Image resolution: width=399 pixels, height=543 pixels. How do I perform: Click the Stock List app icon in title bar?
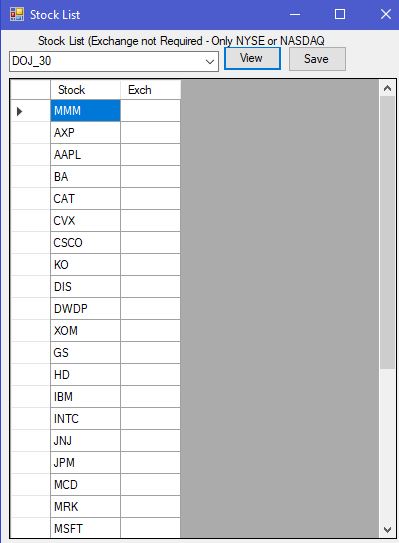point(17,15)
